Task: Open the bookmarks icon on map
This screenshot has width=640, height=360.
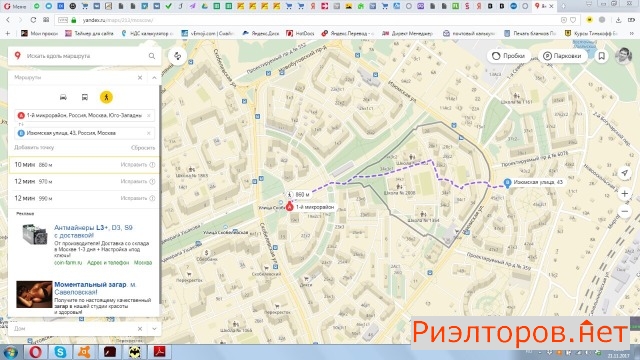Action: click(x=602, y=56)
